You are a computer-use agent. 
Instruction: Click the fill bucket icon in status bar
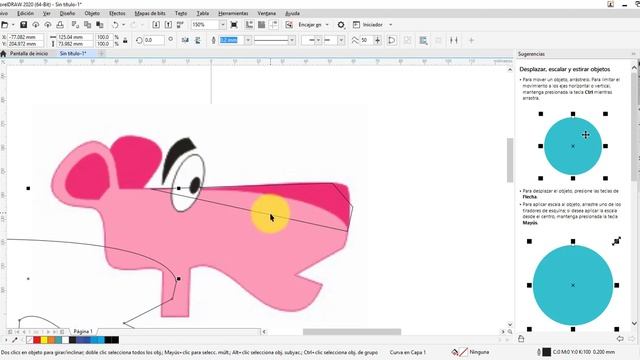coord(455,352)
